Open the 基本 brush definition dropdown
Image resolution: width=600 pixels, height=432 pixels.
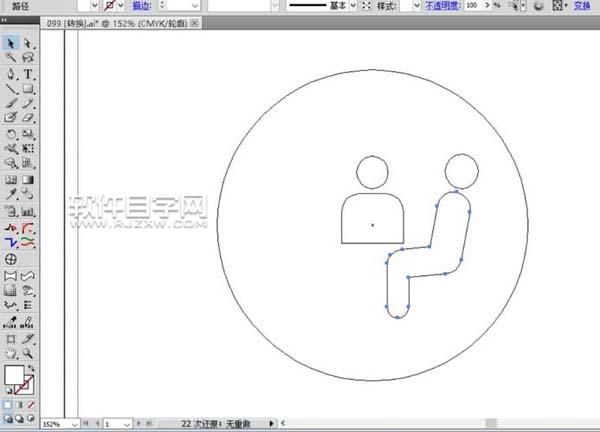pos(353,6)
